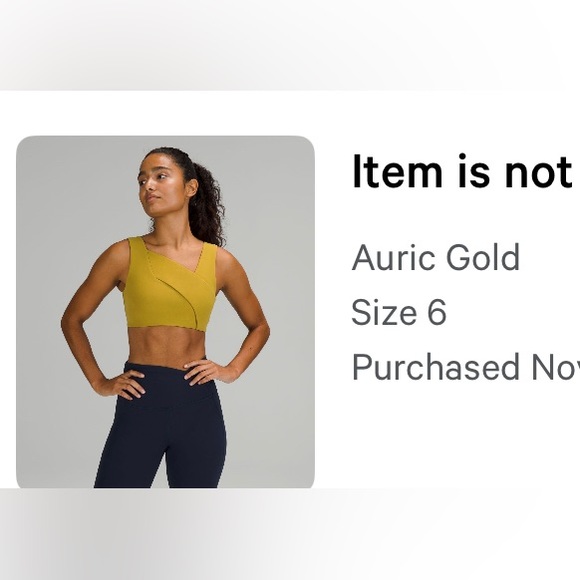
Task: Open the product photo thumbnail
Action: click(x=165, y=312)
